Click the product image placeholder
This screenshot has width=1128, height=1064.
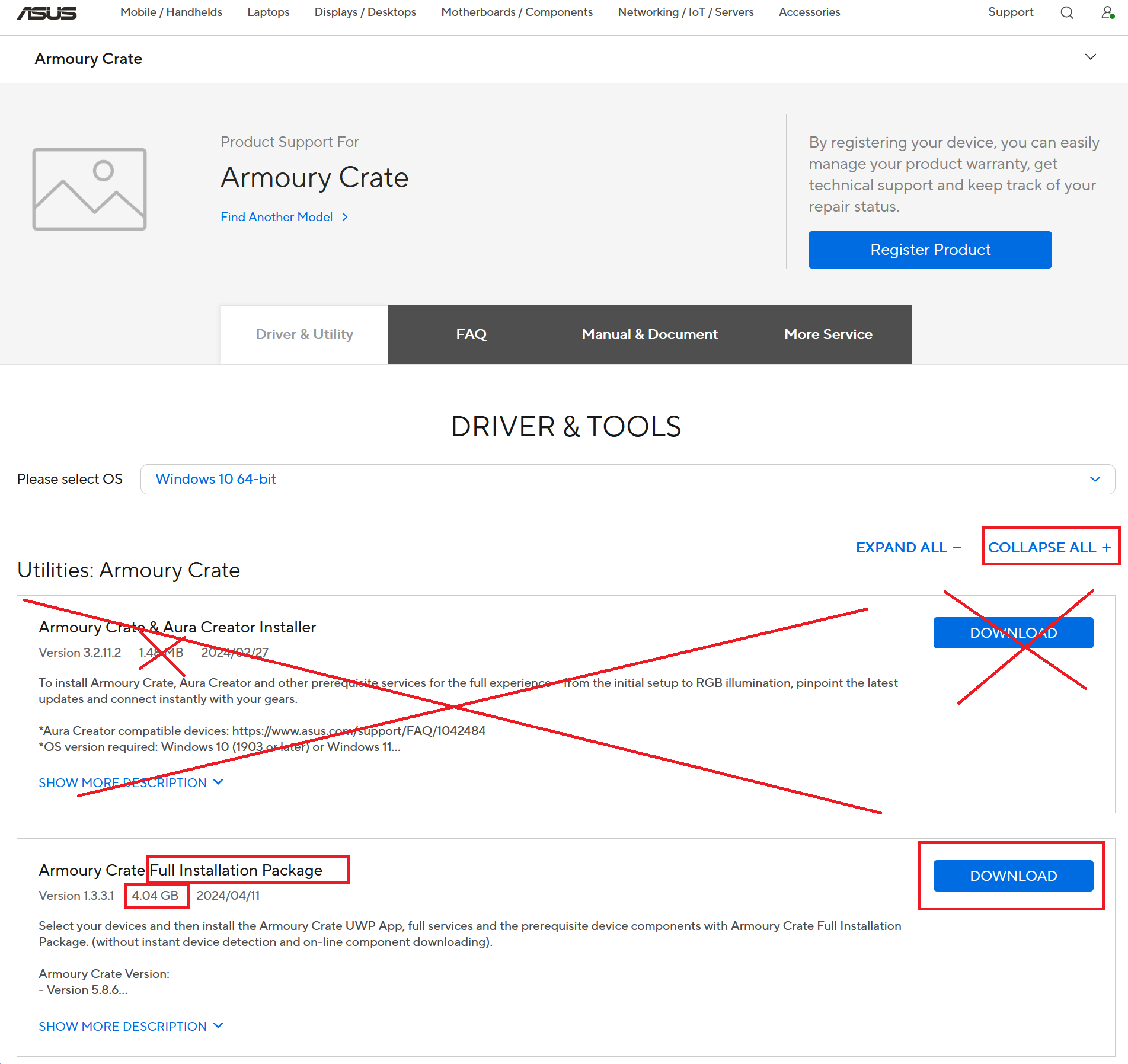click(89, 188)
